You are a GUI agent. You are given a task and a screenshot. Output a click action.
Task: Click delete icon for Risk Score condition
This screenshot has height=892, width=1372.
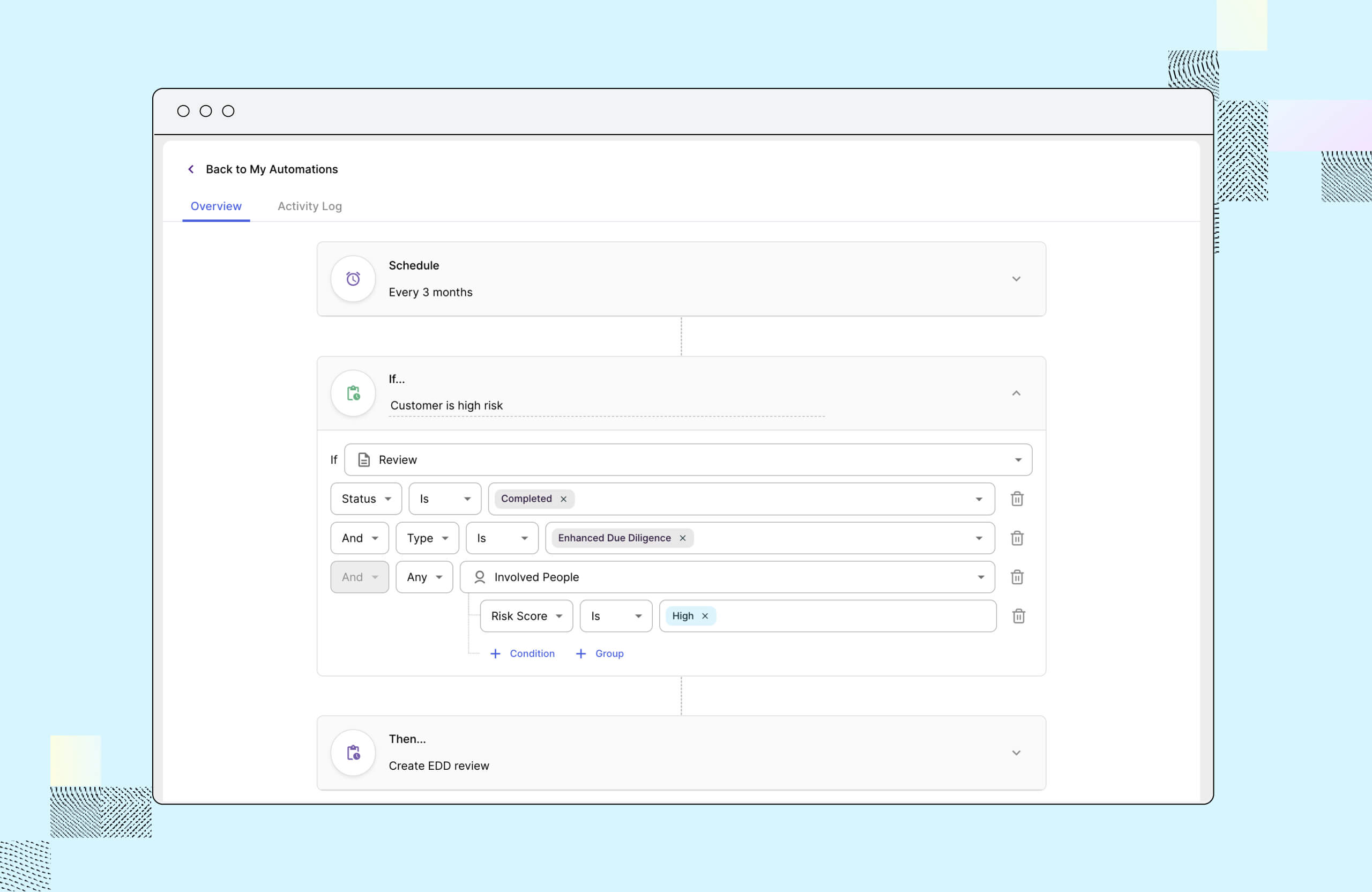click(1018, 616)
